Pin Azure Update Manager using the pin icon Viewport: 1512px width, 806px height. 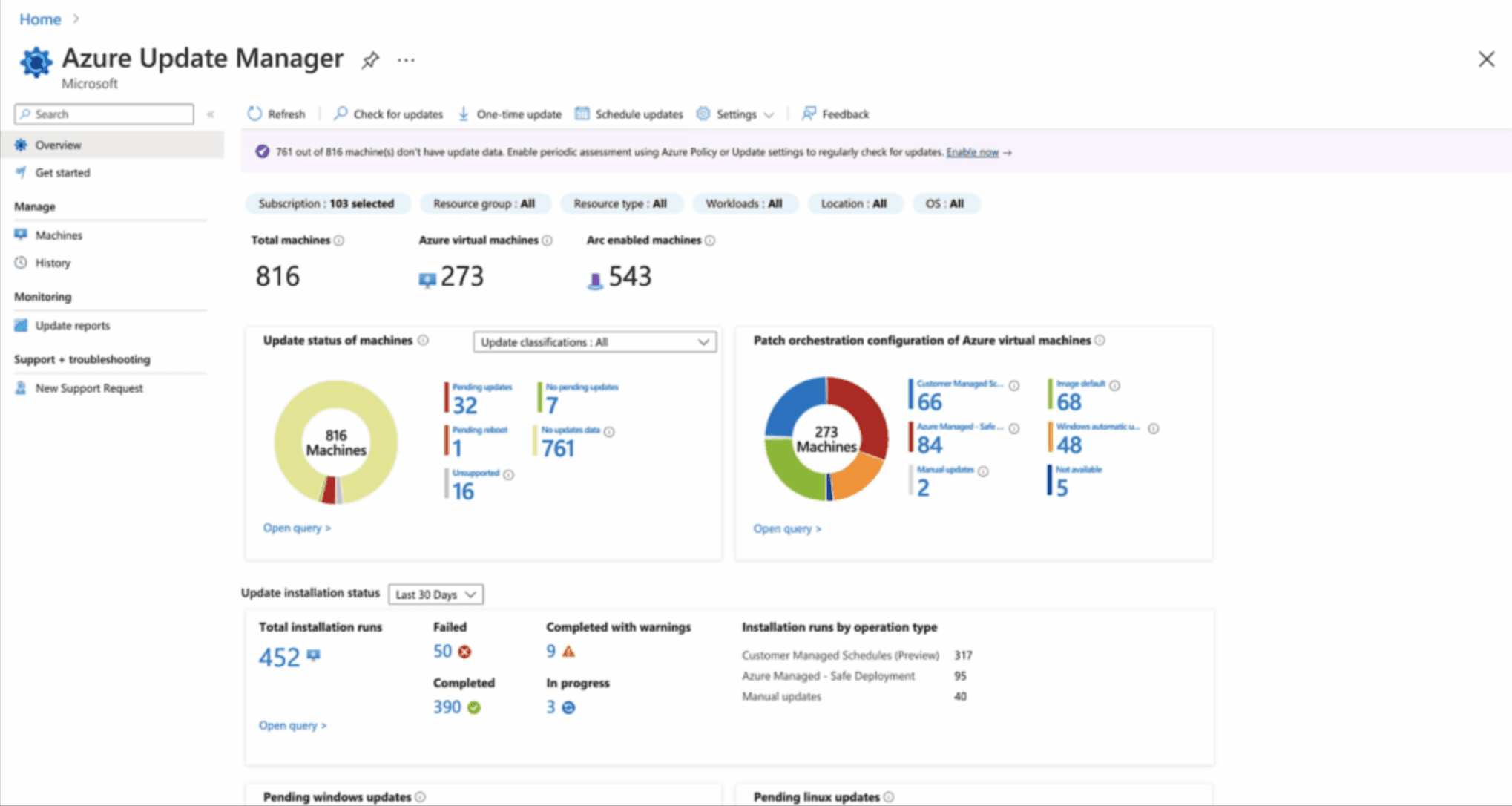tap(370, 60)
